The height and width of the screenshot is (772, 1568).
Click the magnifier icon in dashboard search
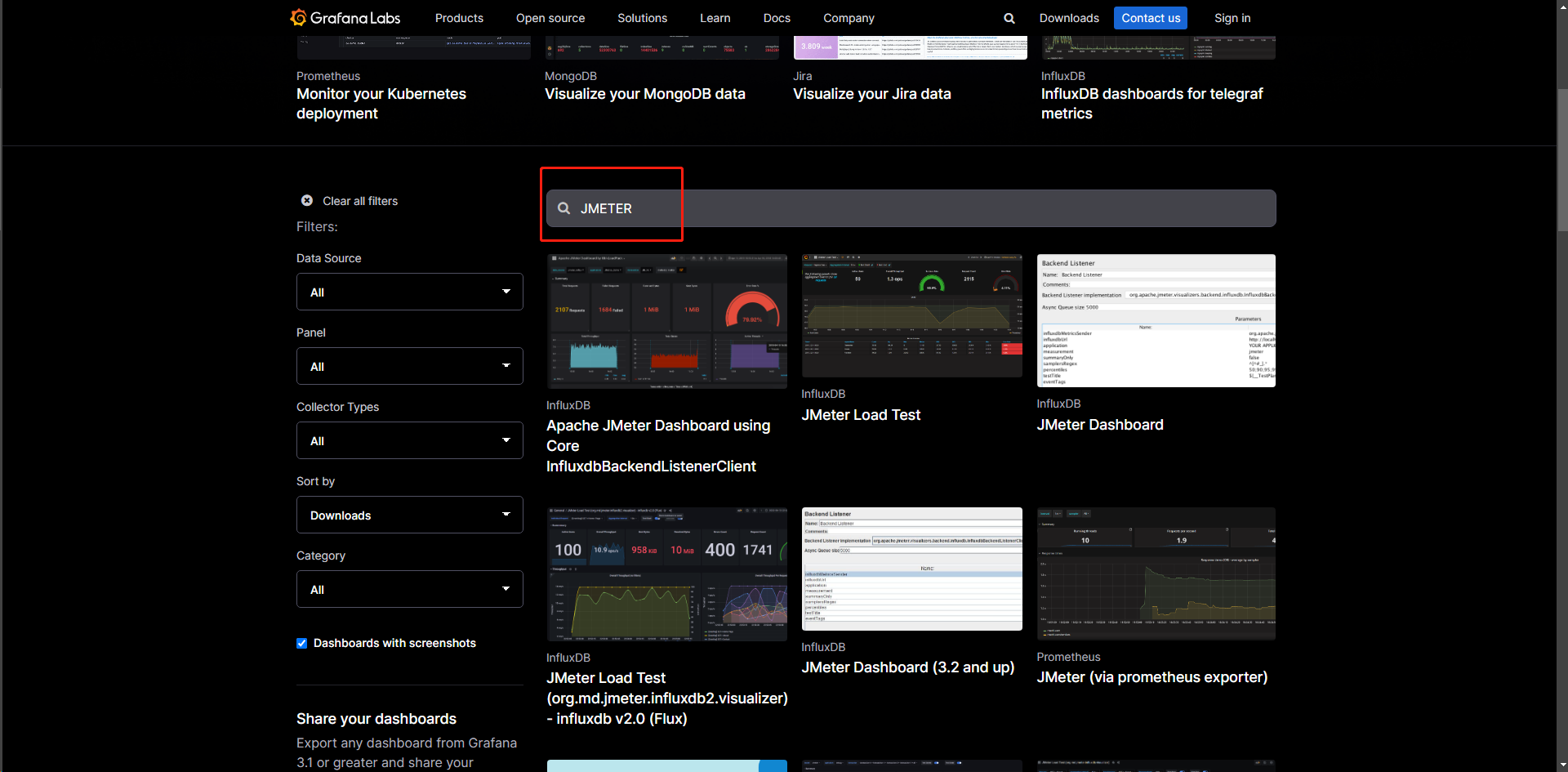[x=563, y=208]
